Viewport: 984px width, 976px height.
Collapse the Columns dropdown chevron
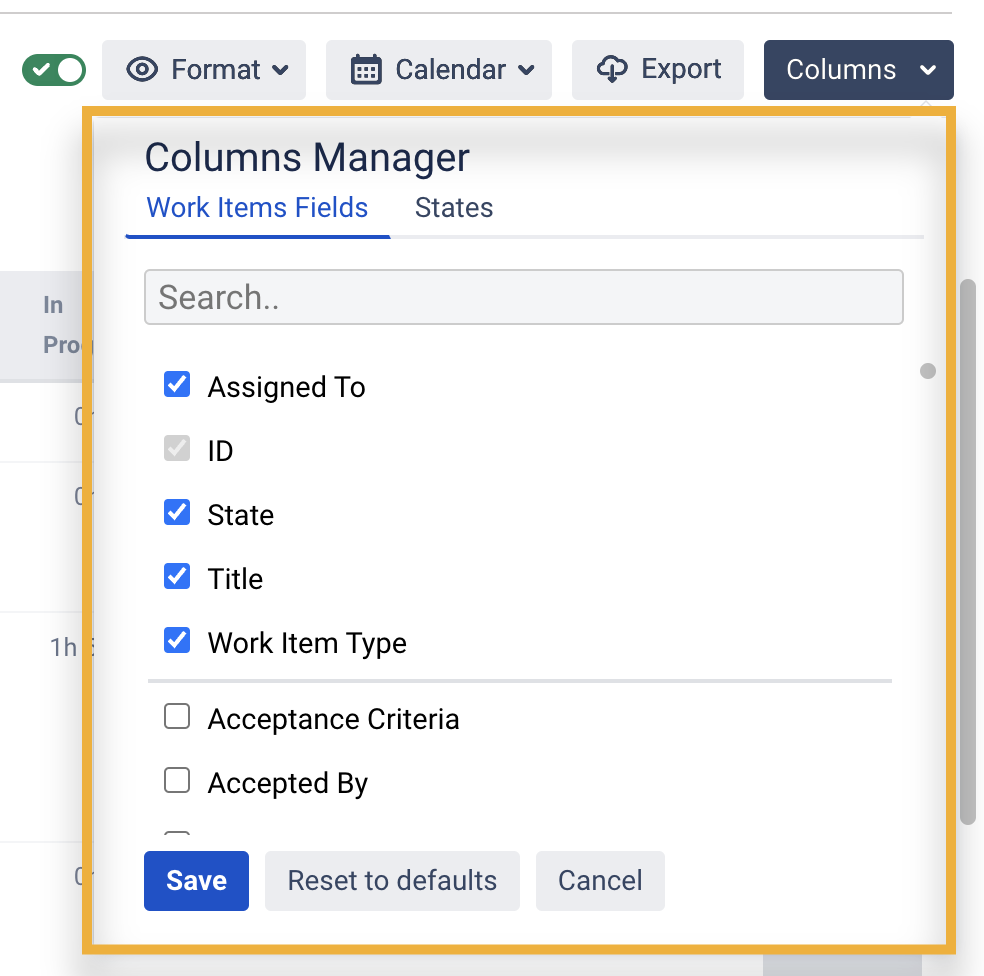point(928,70)
